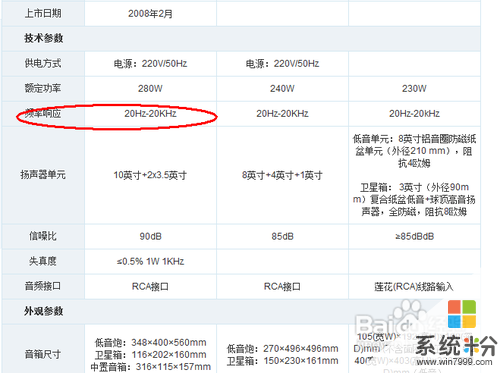Click the 扬声器单元 row label
The height and width of the screenshot is (373, 500).
(43, 175)
